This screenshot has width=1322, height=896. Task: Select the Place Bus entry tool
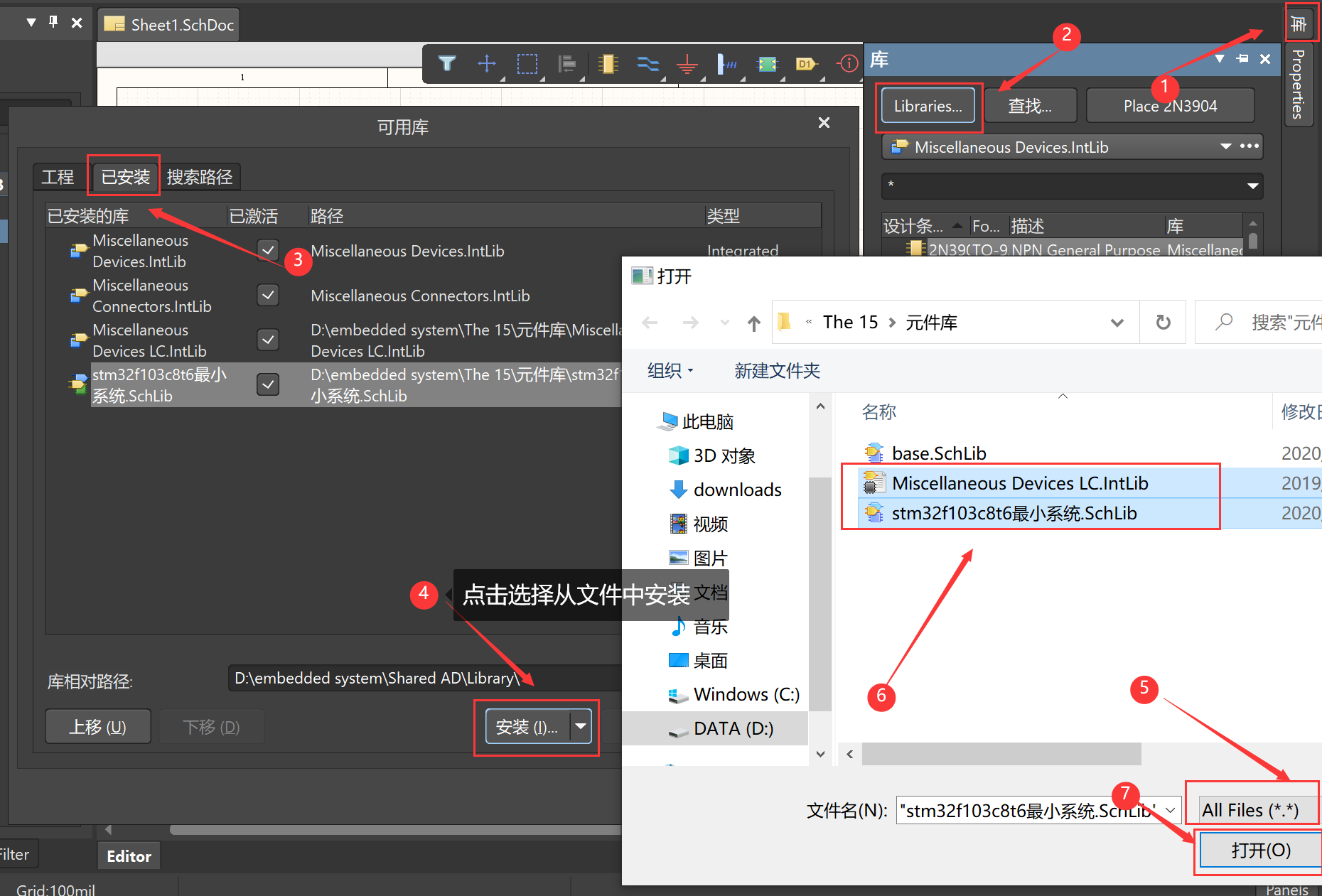pos(727,64)
